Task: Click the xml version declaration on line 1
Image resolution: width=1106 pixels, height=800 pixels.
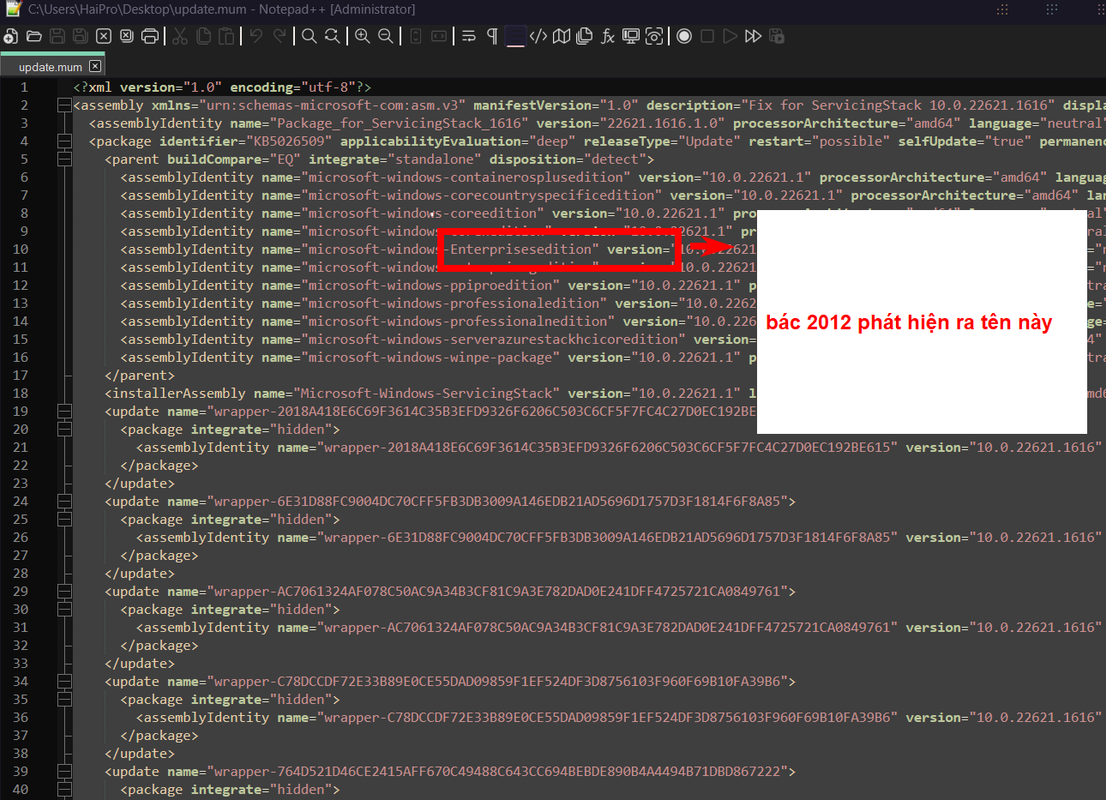Action: pos(222,87)
